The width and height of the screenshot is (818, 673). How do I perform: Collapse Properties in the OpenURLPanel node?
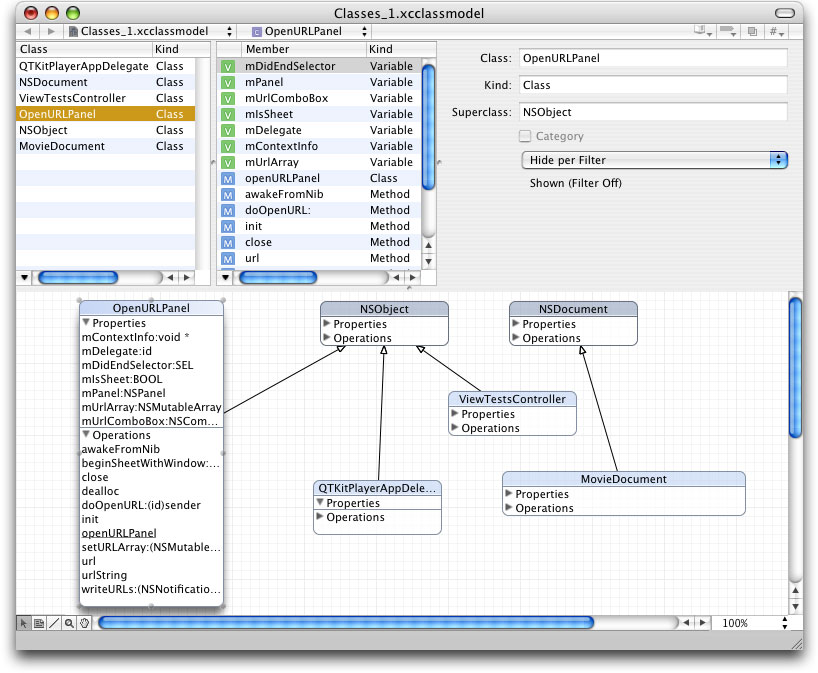tap(84, 323)
